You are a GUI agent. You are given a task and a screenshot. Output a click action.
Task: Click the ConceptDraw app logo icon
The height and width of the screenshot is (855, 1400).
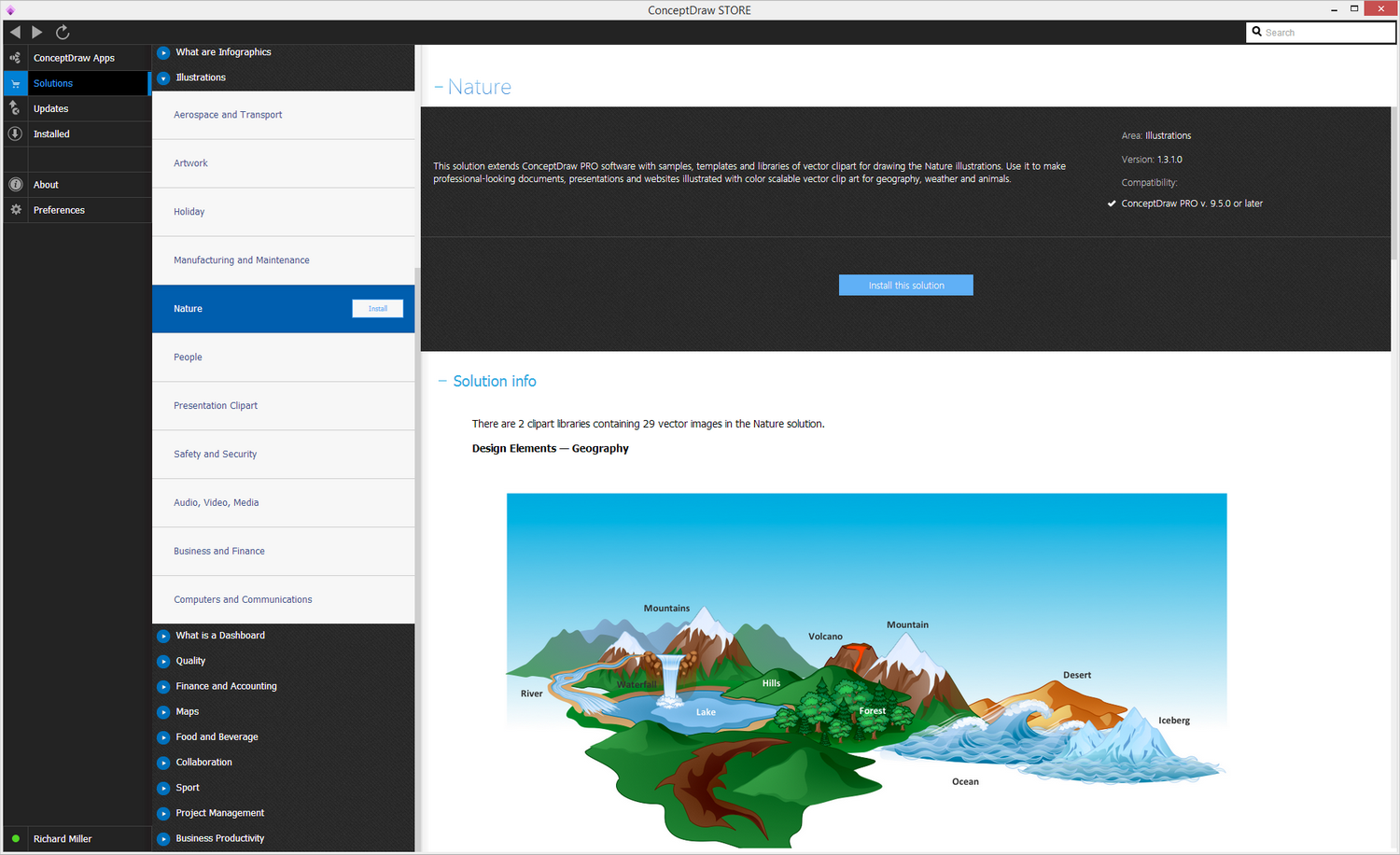pos(10,10)
